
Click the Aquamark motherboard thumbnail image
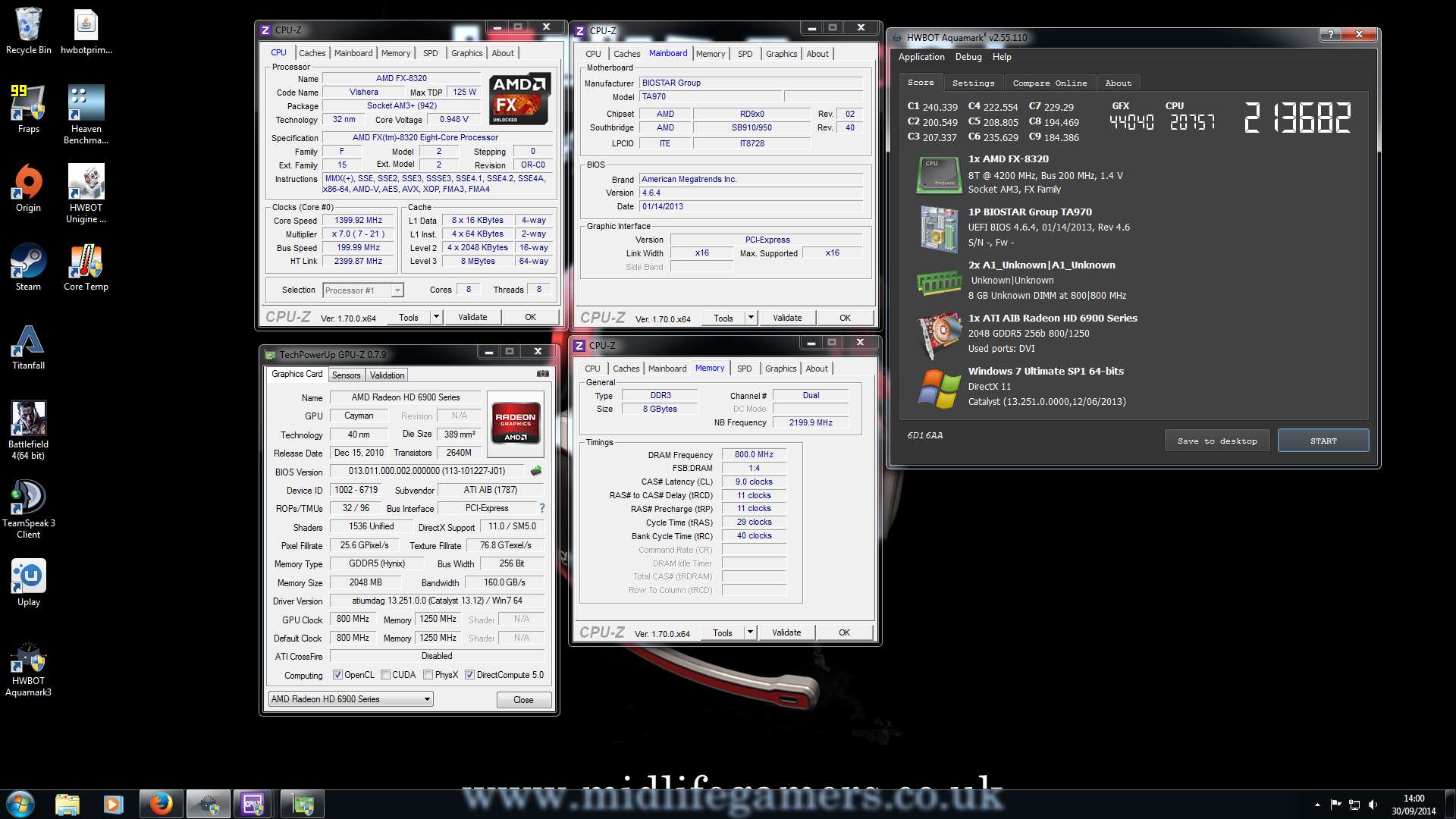click(x=939, y=228)
